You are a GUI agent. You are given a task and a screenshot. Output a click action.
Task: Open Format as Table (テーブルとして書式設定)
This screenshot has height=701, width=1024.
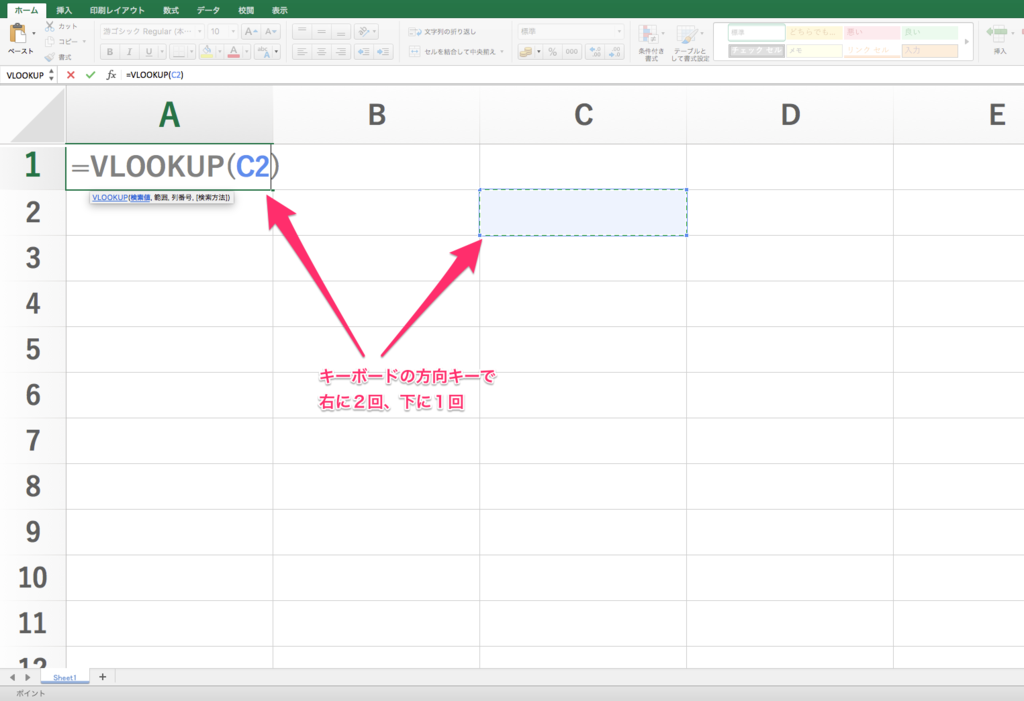pos(690,43)
